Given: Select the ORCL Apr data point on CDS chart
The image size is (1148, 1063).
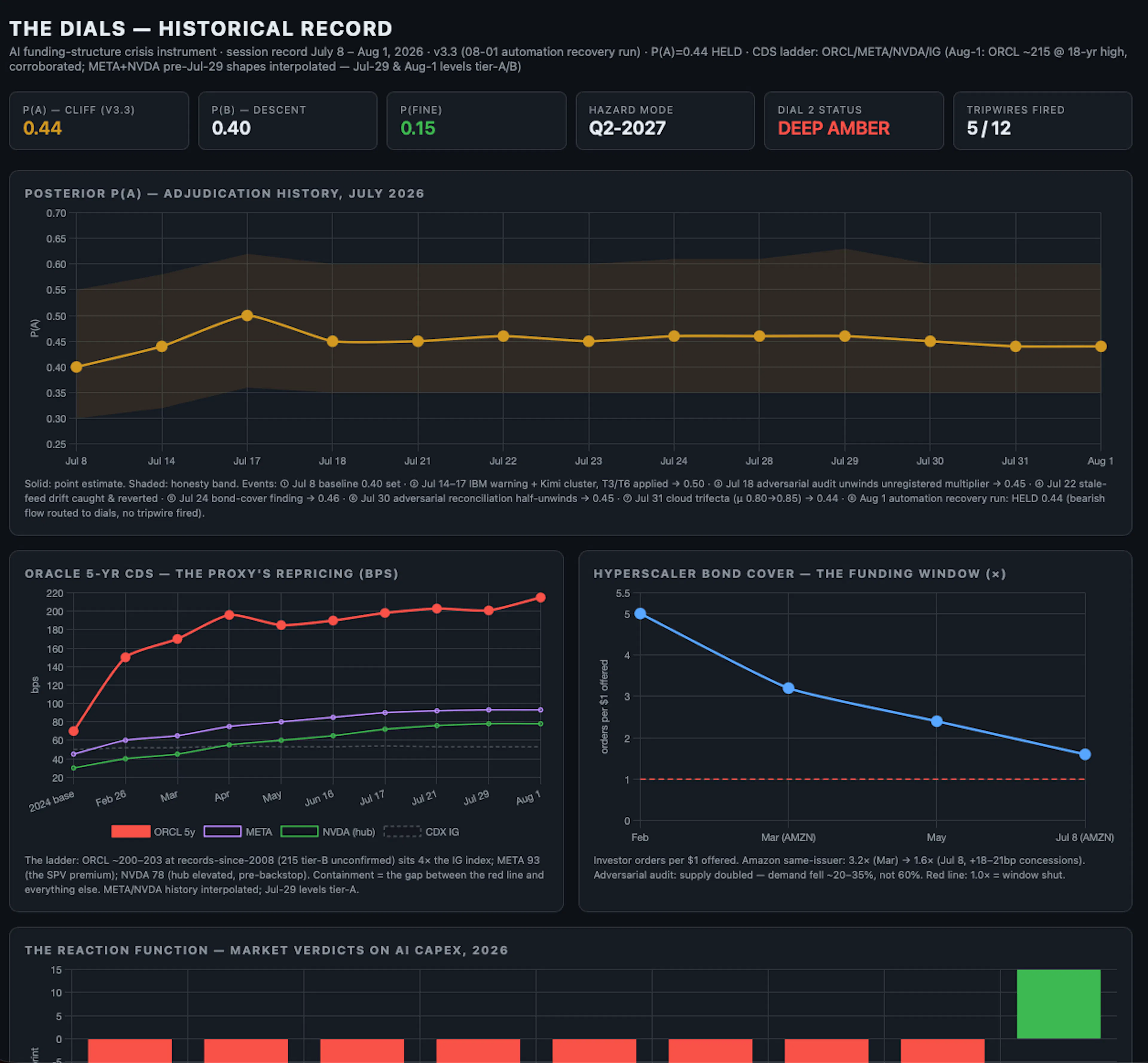Looking at the screenshot, I should click(230, 615).
